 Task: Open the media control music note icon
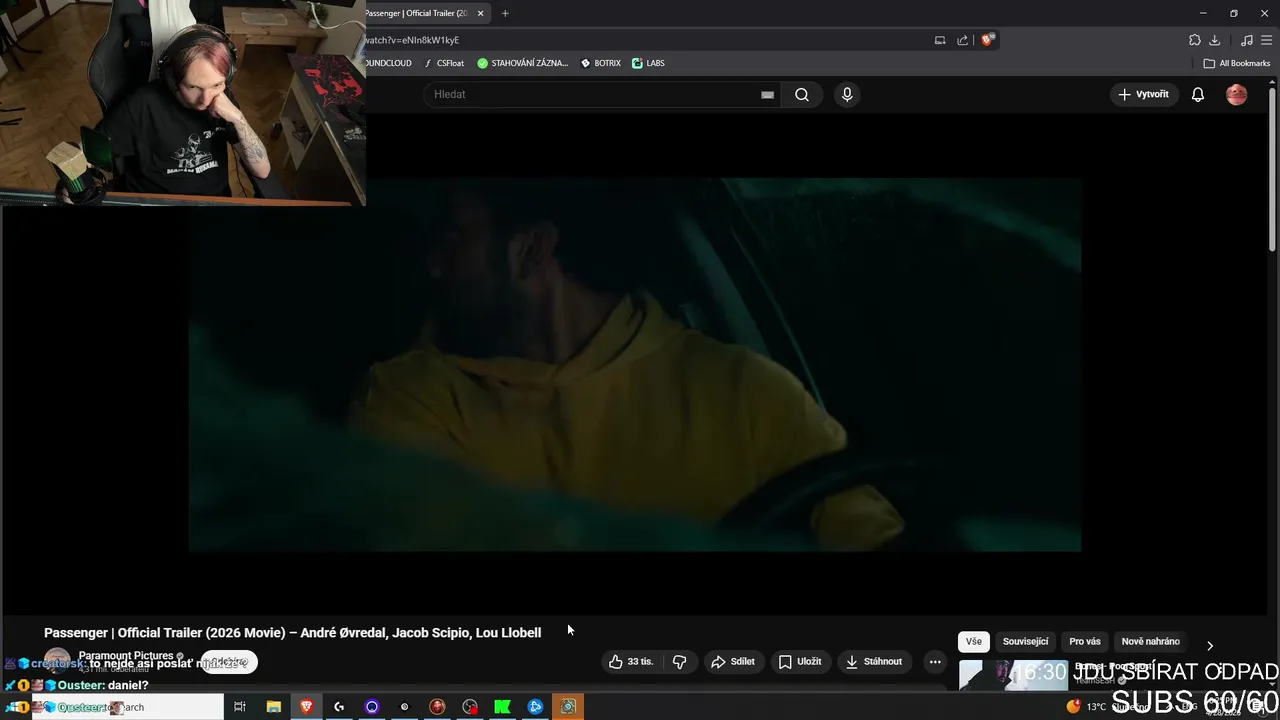click(x=1246, y=40)
